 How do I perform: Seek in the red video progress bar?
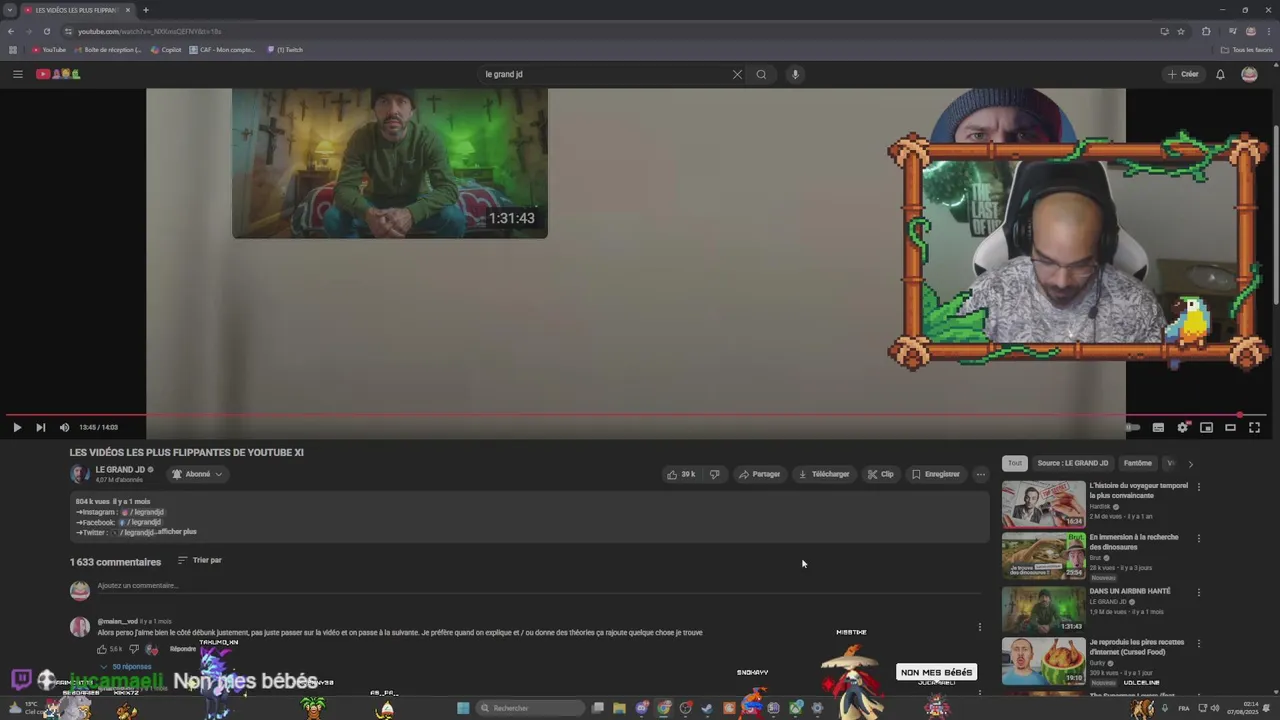636,414
